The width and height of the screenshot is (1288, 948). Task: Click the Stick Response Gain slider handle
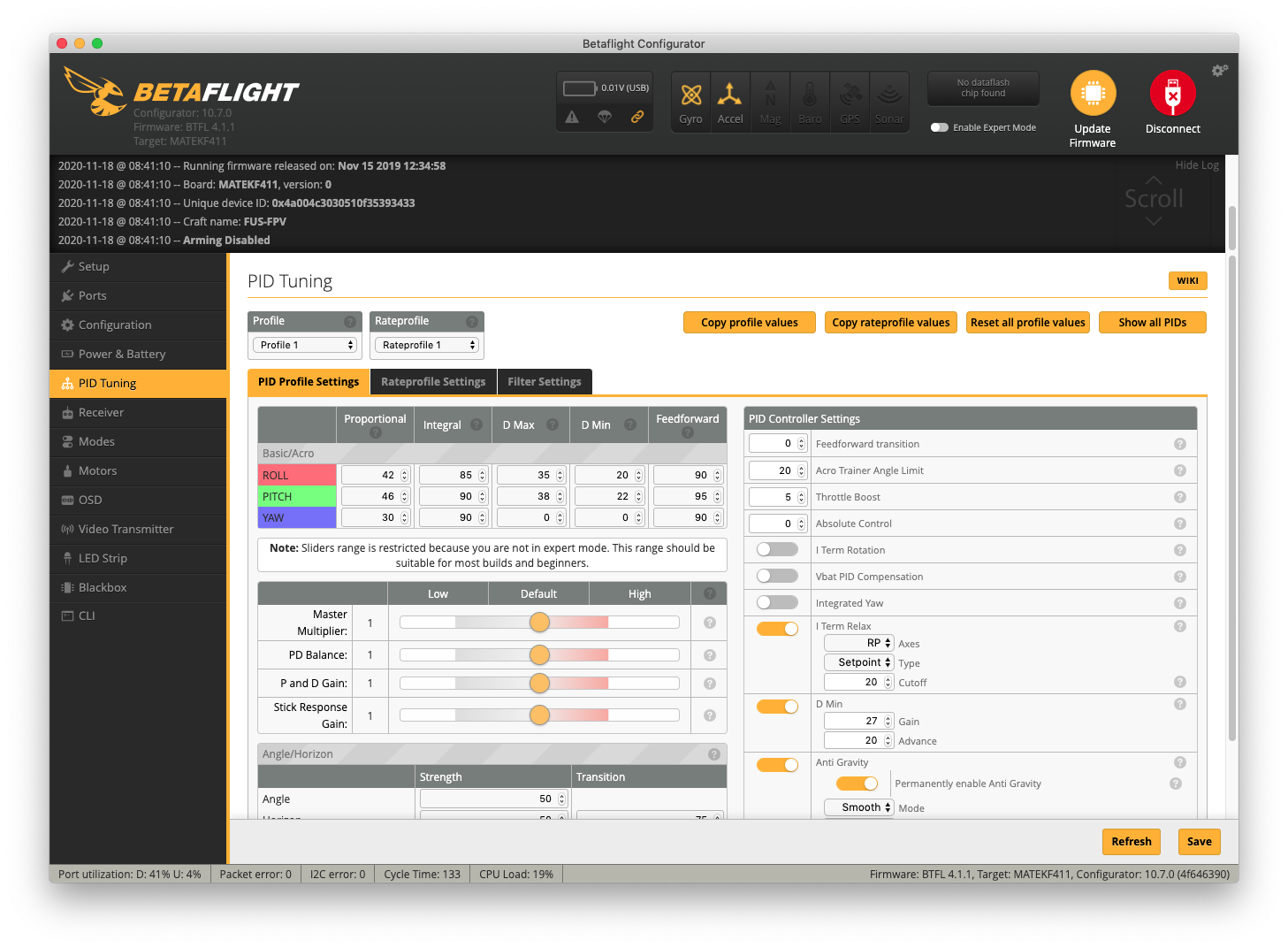coord(539,715)
